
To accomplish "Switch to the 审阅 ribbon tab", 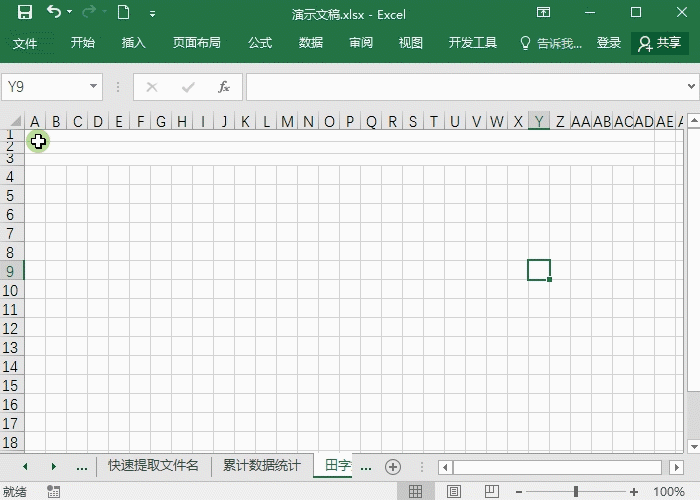I will pos(361,43).
